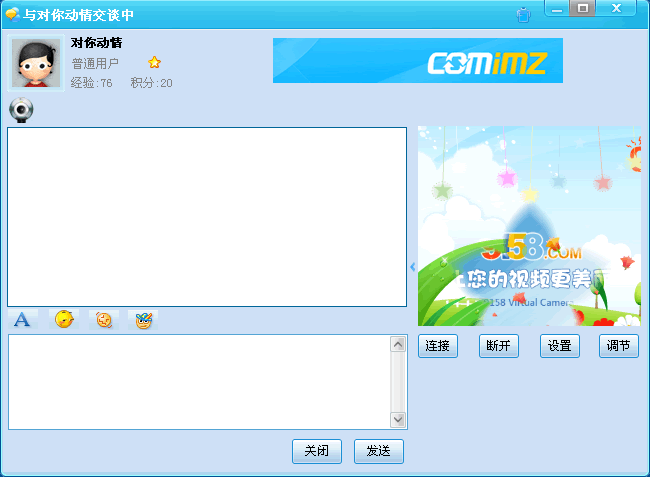This screenshot has width=650, height=478.
Task: Click the 连接 connect button
Action: [438, 346]
